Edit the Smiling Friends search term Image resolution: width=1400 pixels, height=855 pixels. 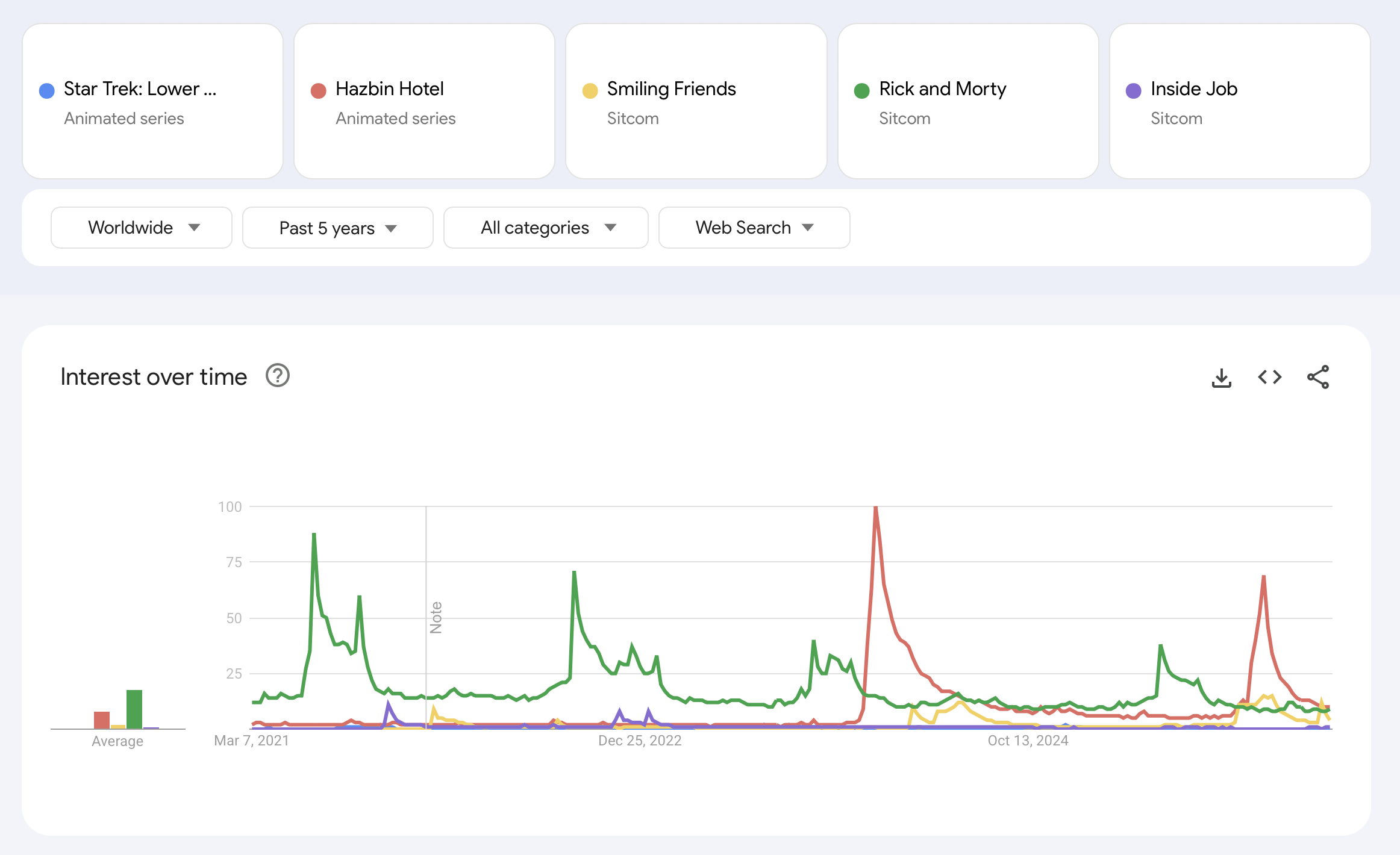tap(671, 89)
